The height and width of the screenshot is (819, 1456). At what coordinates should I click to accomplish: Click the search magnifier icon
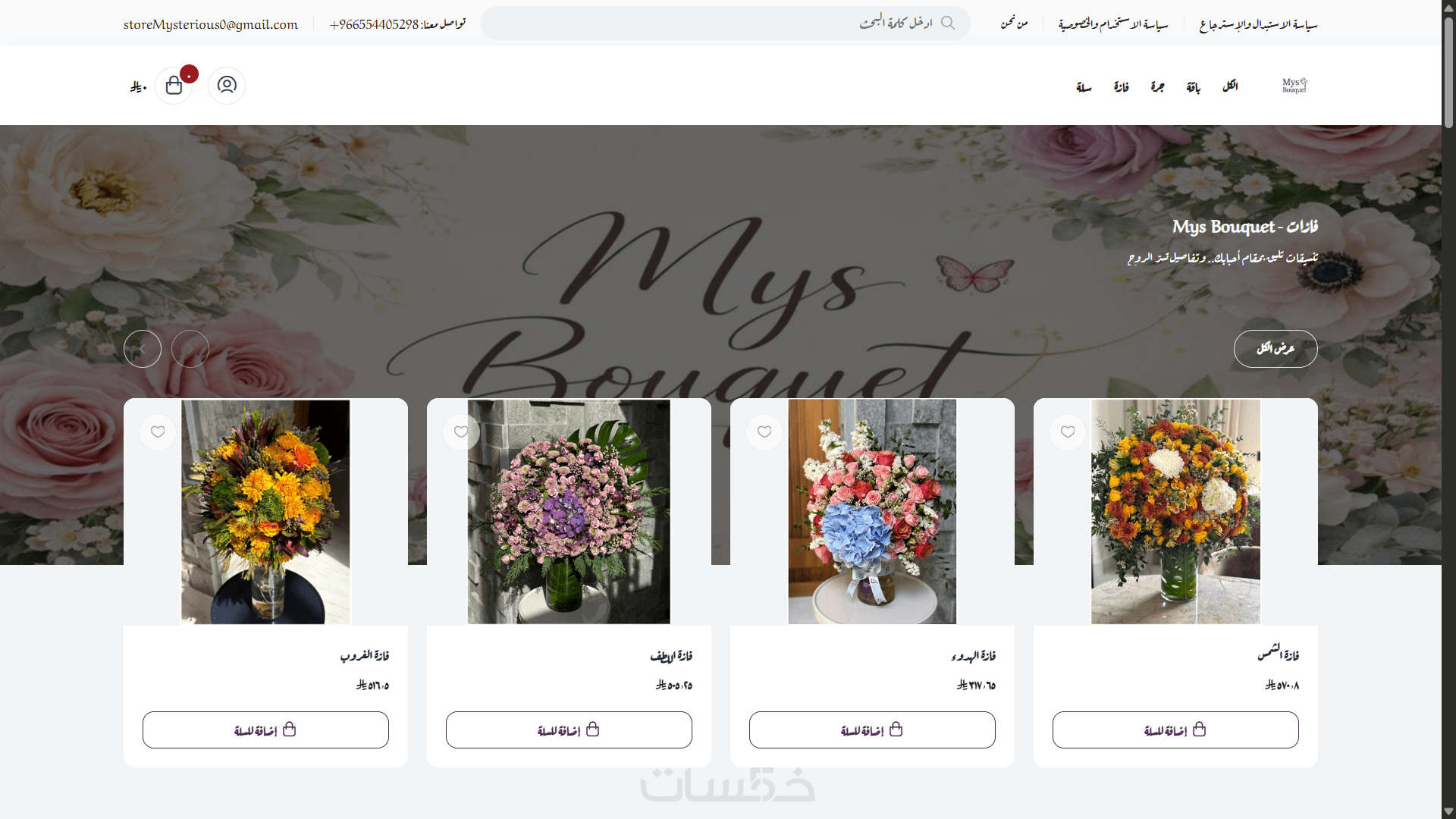[948, 23]
